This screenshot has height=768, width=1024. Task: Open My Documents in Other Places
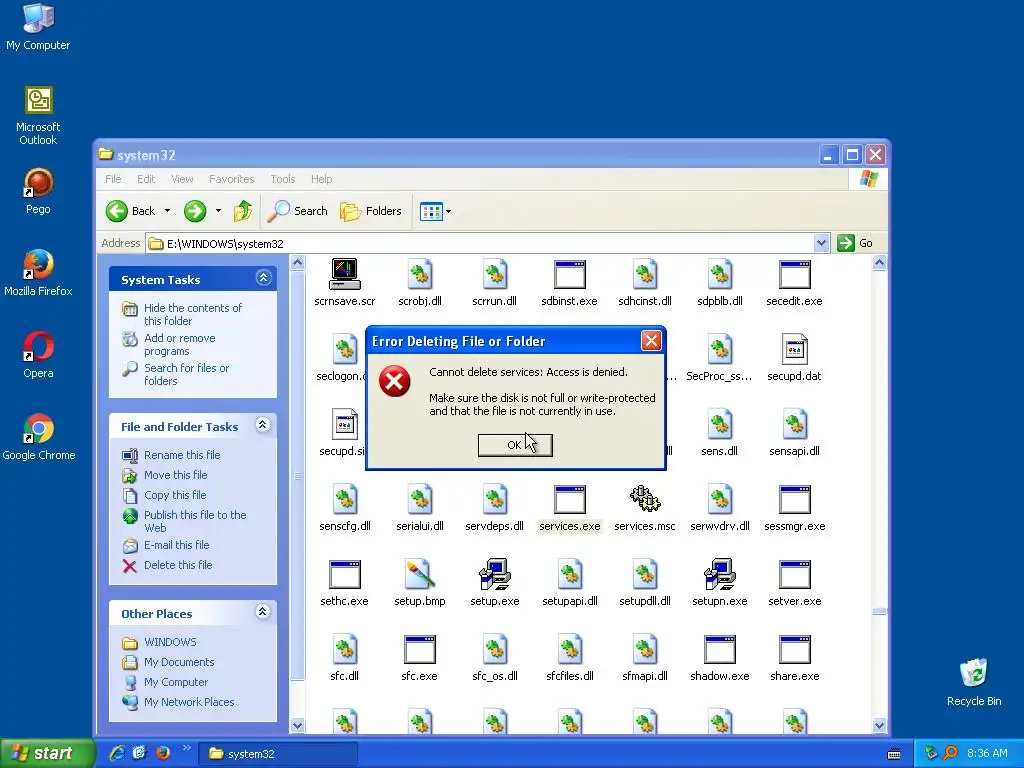pos(179,662)
